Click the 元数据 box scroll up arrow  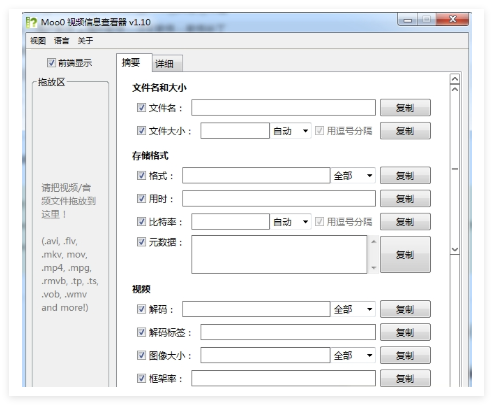coord(373,241)
